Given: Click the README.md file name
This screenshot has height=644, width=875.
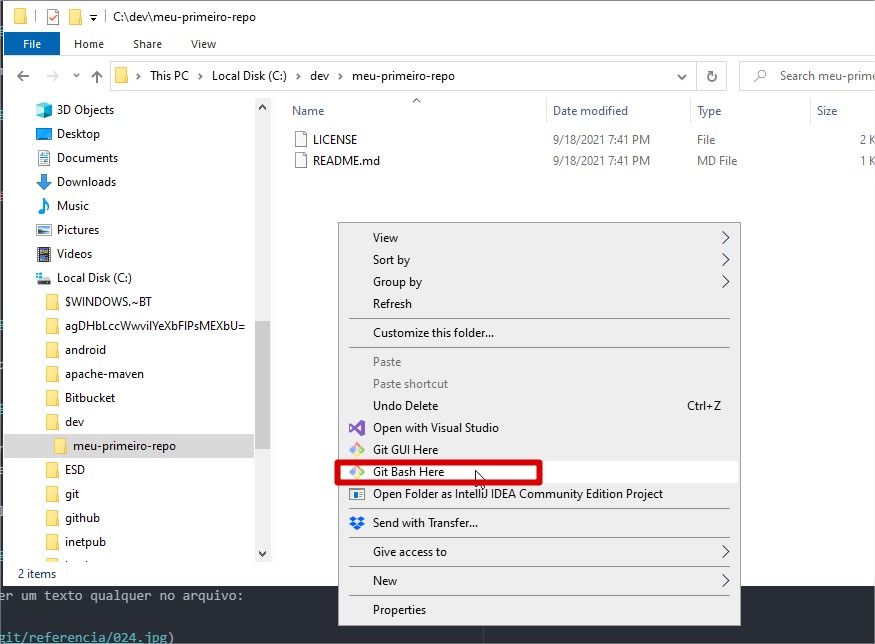Looking at the screenshot, I should (346, 161).
